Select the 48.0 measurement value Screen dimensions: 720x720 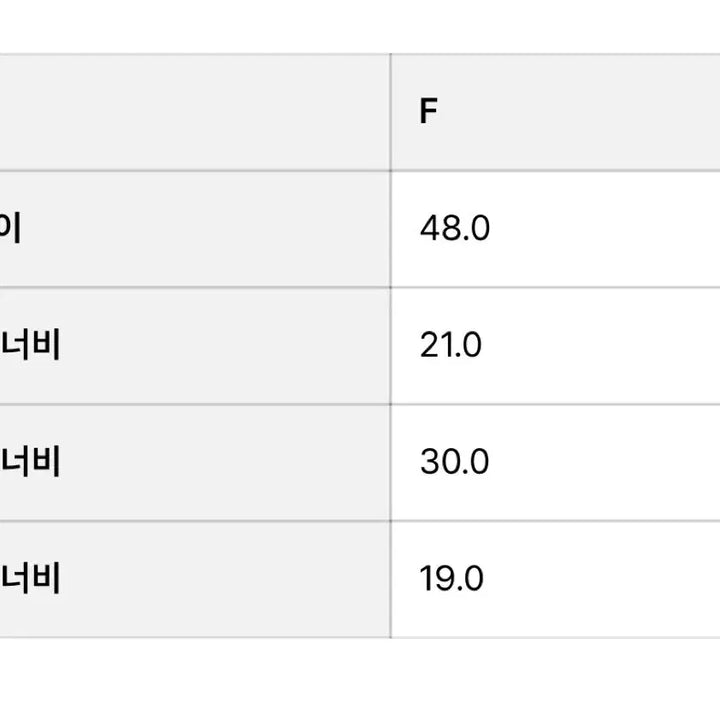tap(455, 229)
